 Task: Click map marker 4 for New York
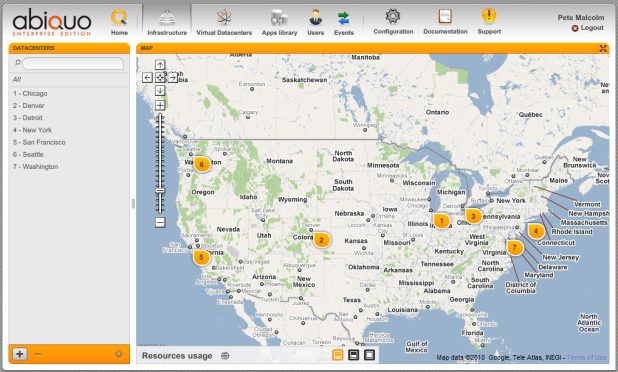click(536, 231)
